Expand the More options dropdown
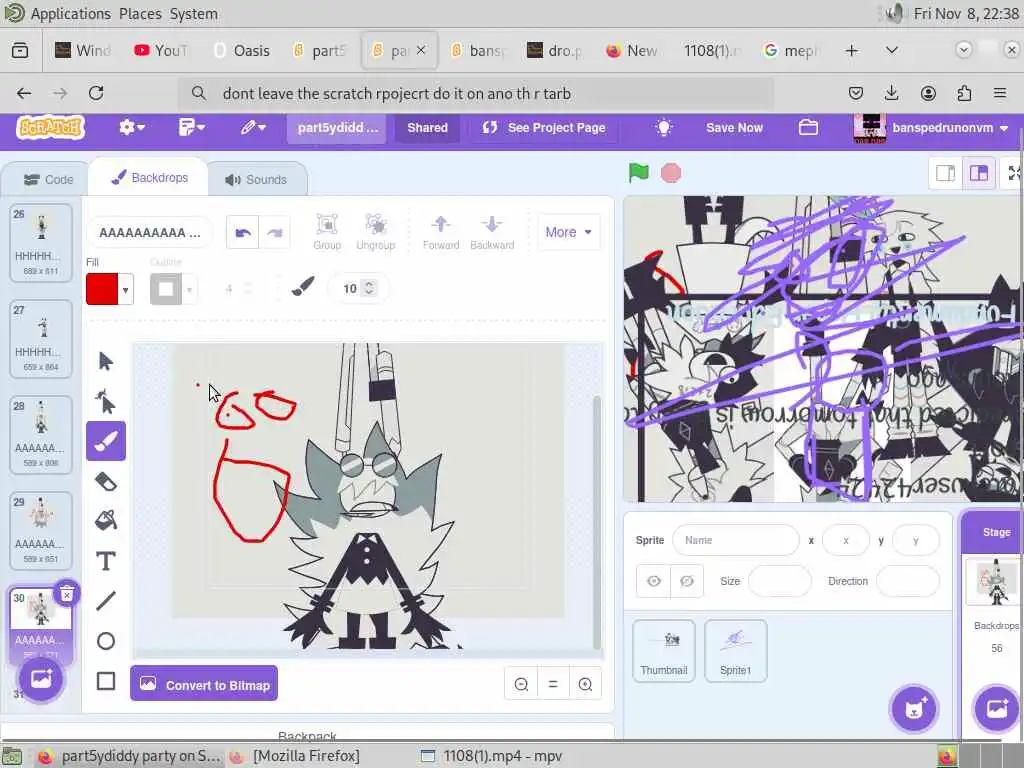The width and height of the screenshot is (1024, 768). (x=568, y=232)
